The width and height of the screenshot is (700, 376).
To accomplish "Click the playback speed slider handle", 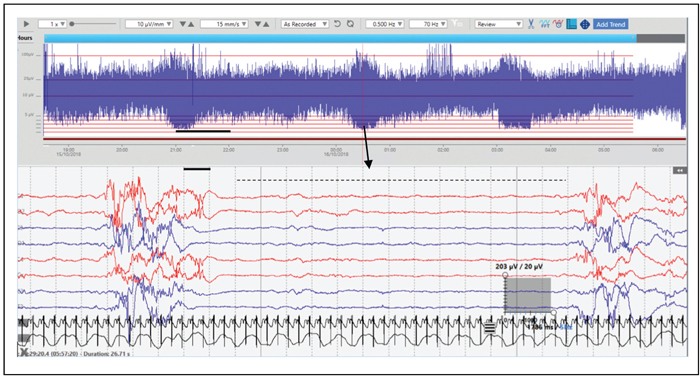I will [x=72, y=24].
